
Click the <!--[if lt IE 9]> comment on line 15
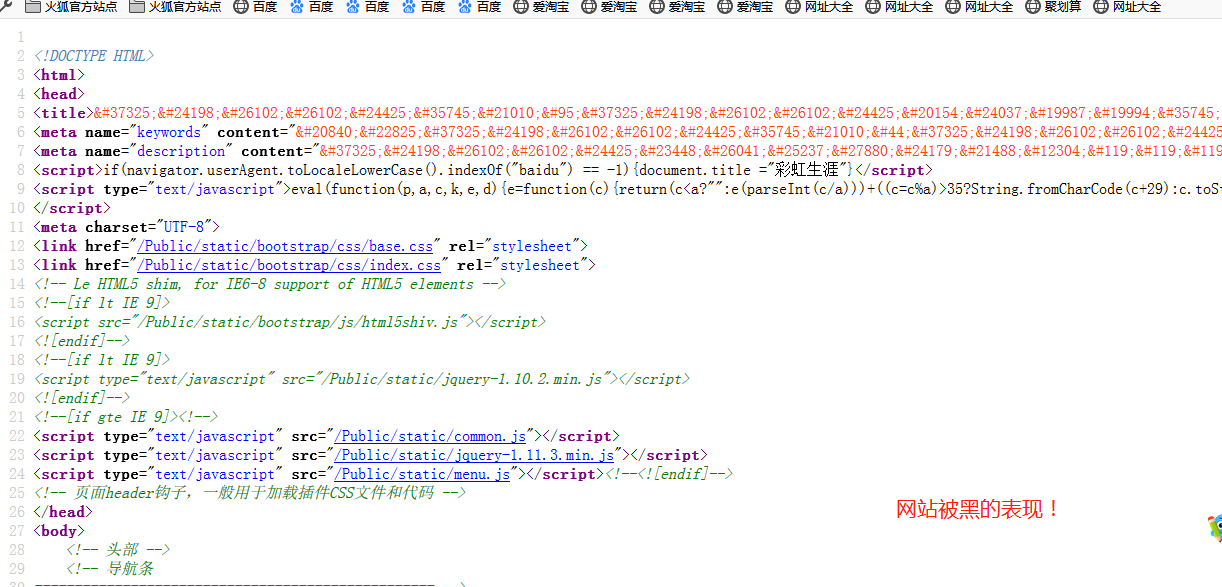pyautogui.click(x=102, y=303)
